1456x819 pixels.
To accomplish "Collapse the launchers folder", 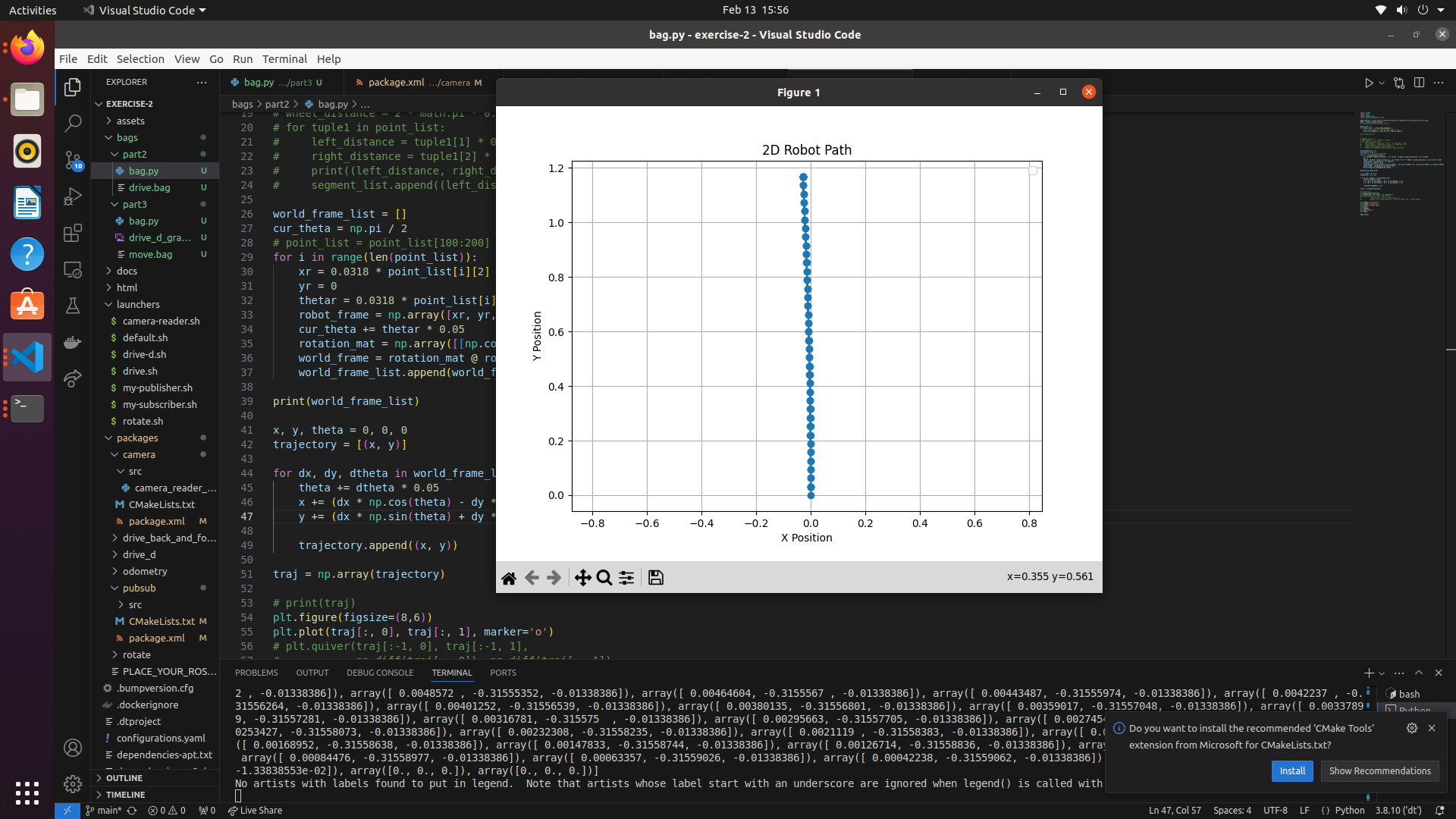I will [x=138, y=304].
